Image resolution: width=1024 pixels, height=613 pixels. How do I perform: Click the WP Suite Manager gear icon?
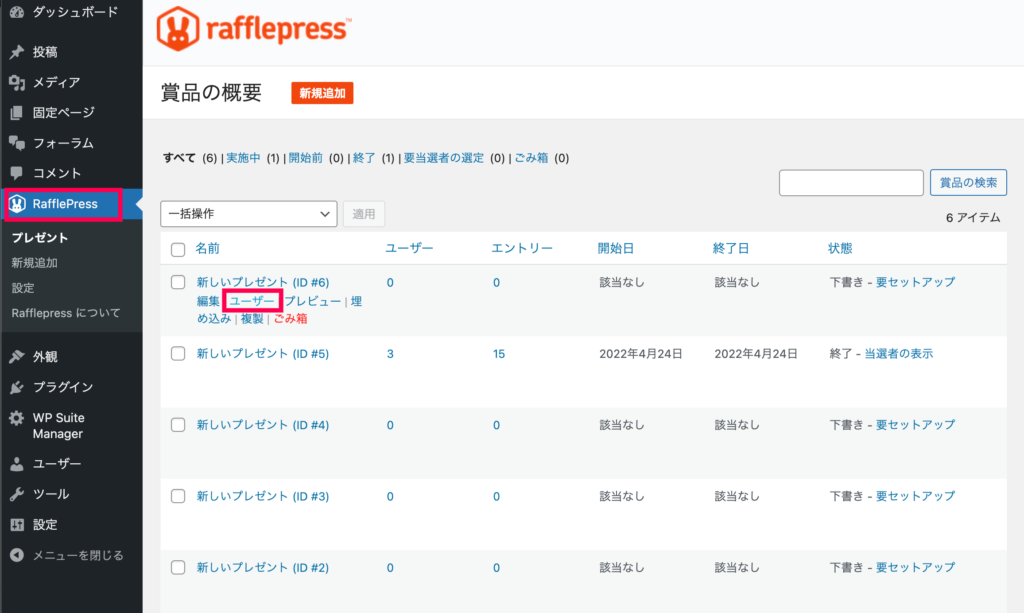(17, 418)
